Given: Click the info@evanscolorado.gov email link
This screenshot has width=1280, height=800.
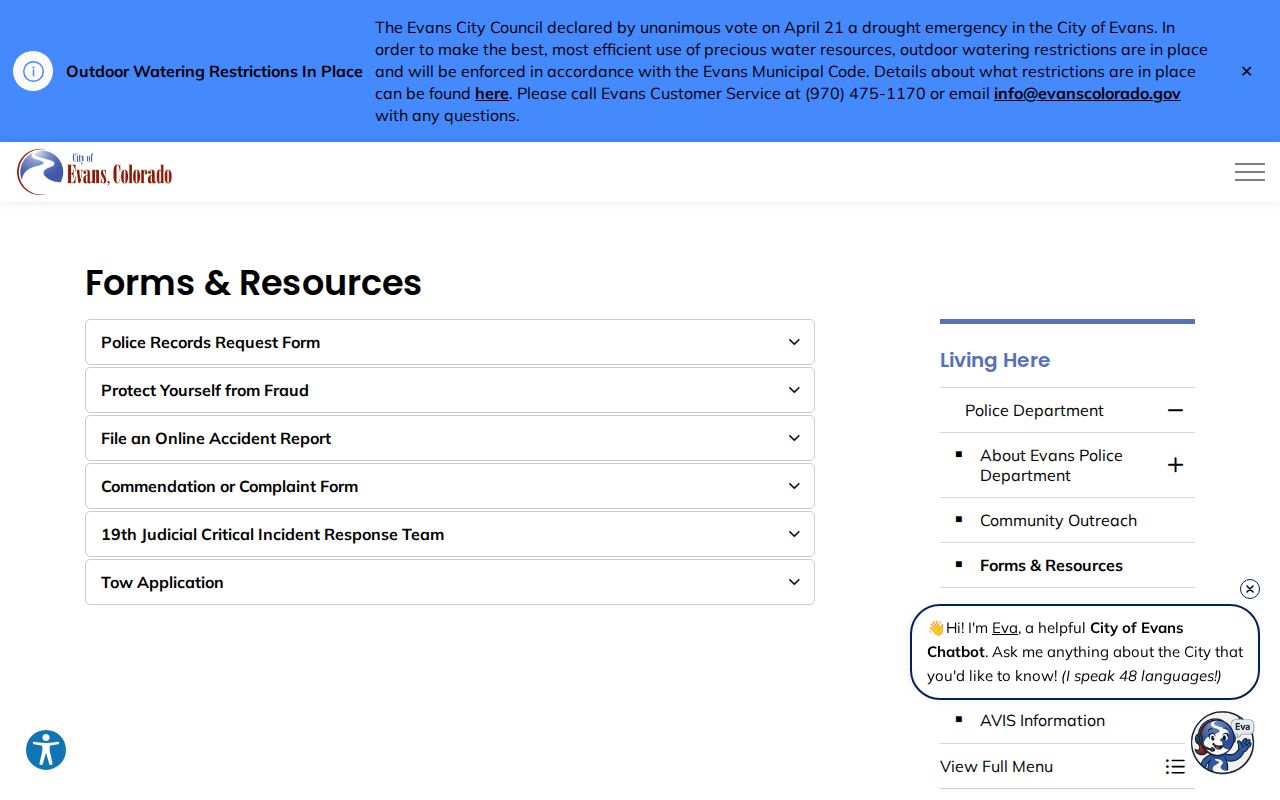Looking at the screenshot, I should pyautogui.click(x=1087, y=93).
